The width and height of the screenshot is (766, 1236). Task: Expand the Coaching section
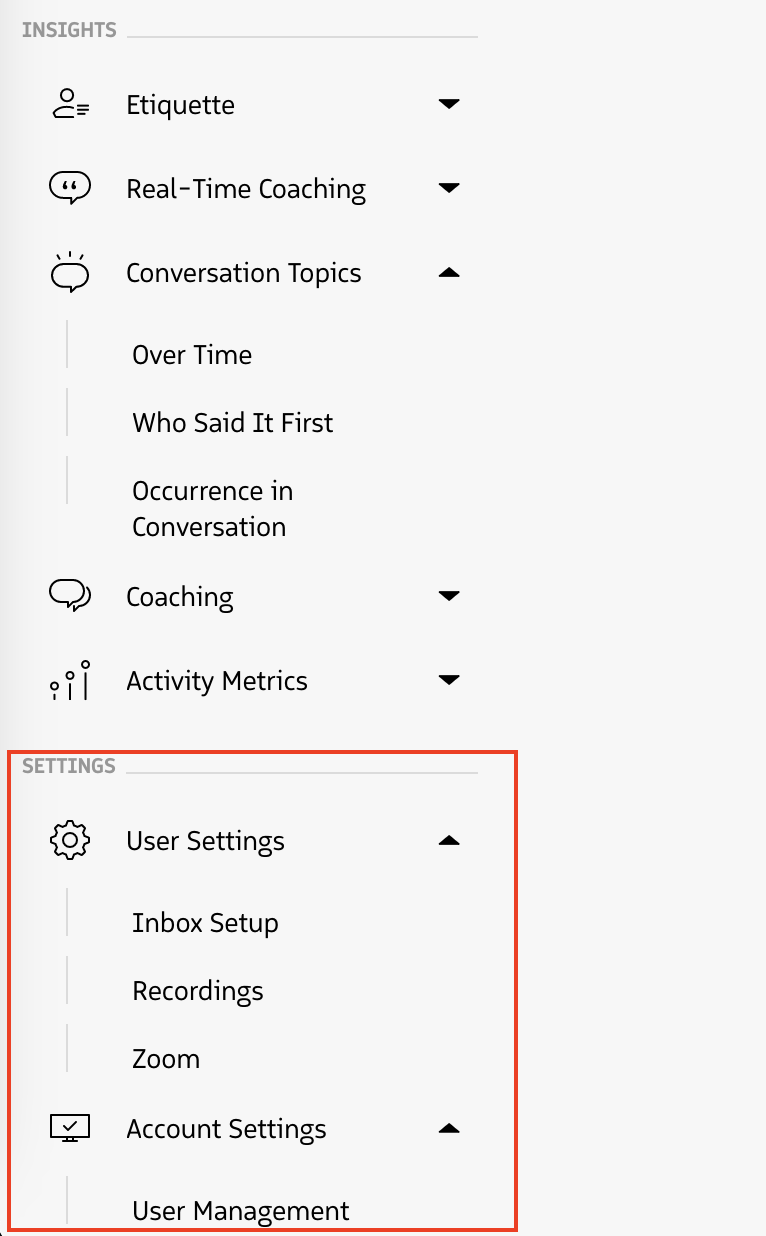(x=449, y=595)
